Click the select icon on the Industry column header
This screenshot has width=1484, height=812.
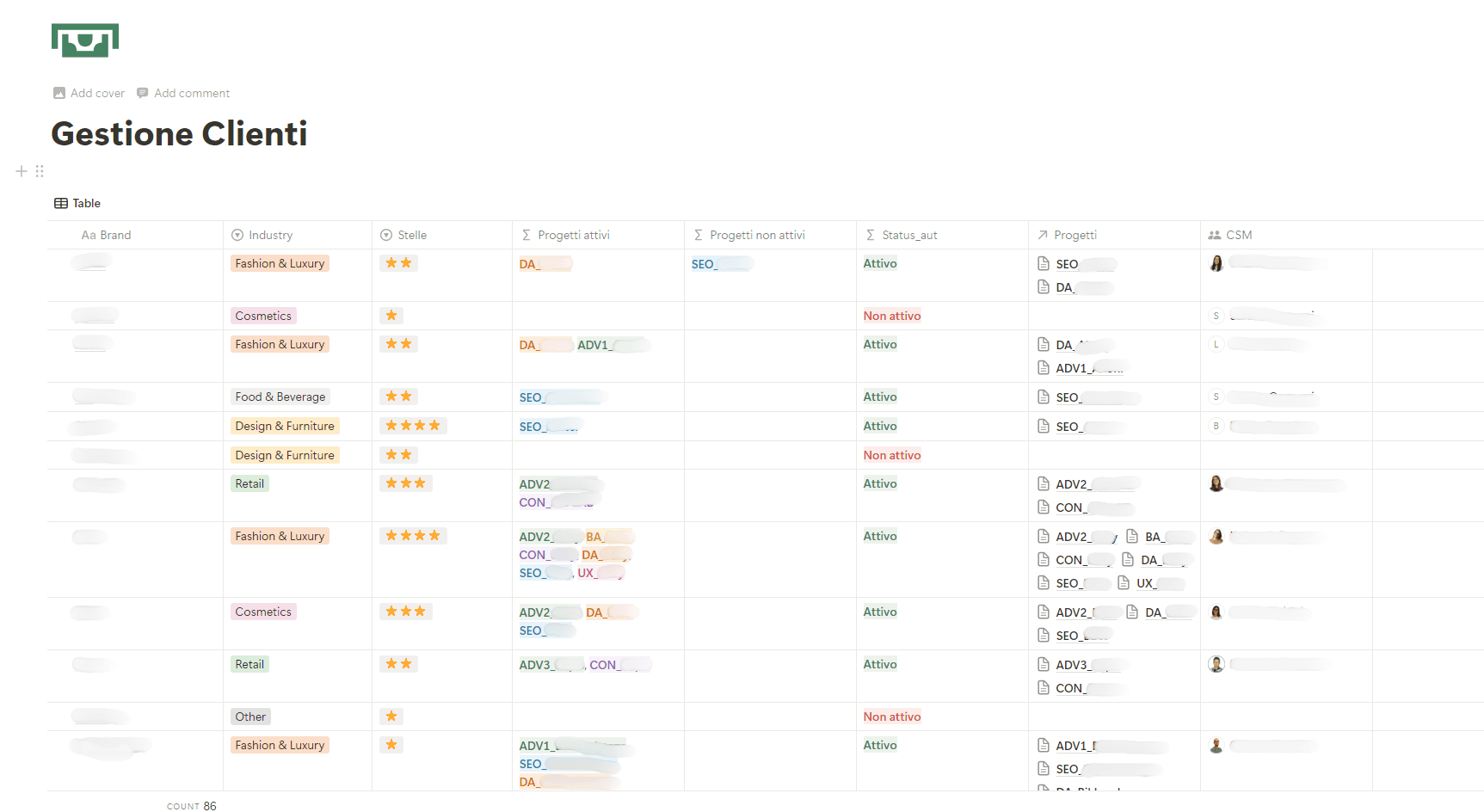tap(235, 234)
